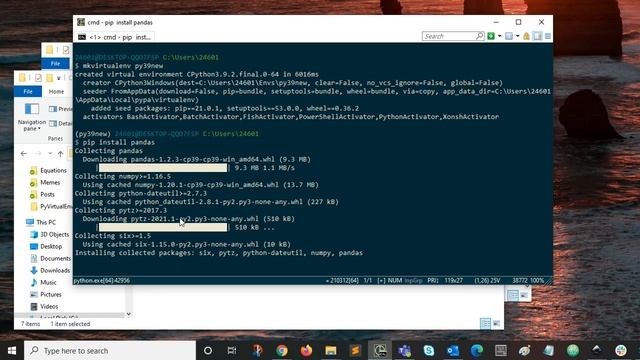Select Memes folder in navigation tree
The width and height of the screenshot is (640, 360).
pos(46,182)
